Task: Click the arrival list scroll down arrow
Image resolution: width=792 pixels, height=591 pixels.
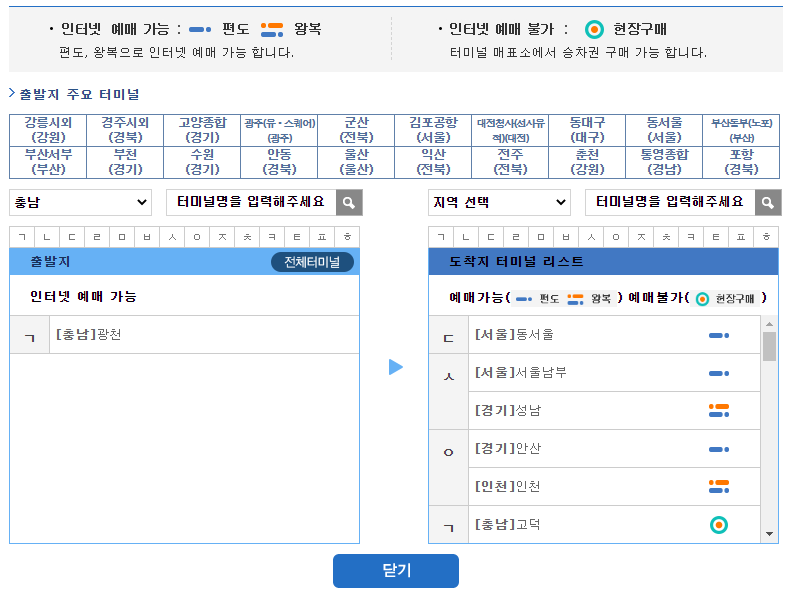Action: [769, 534]
